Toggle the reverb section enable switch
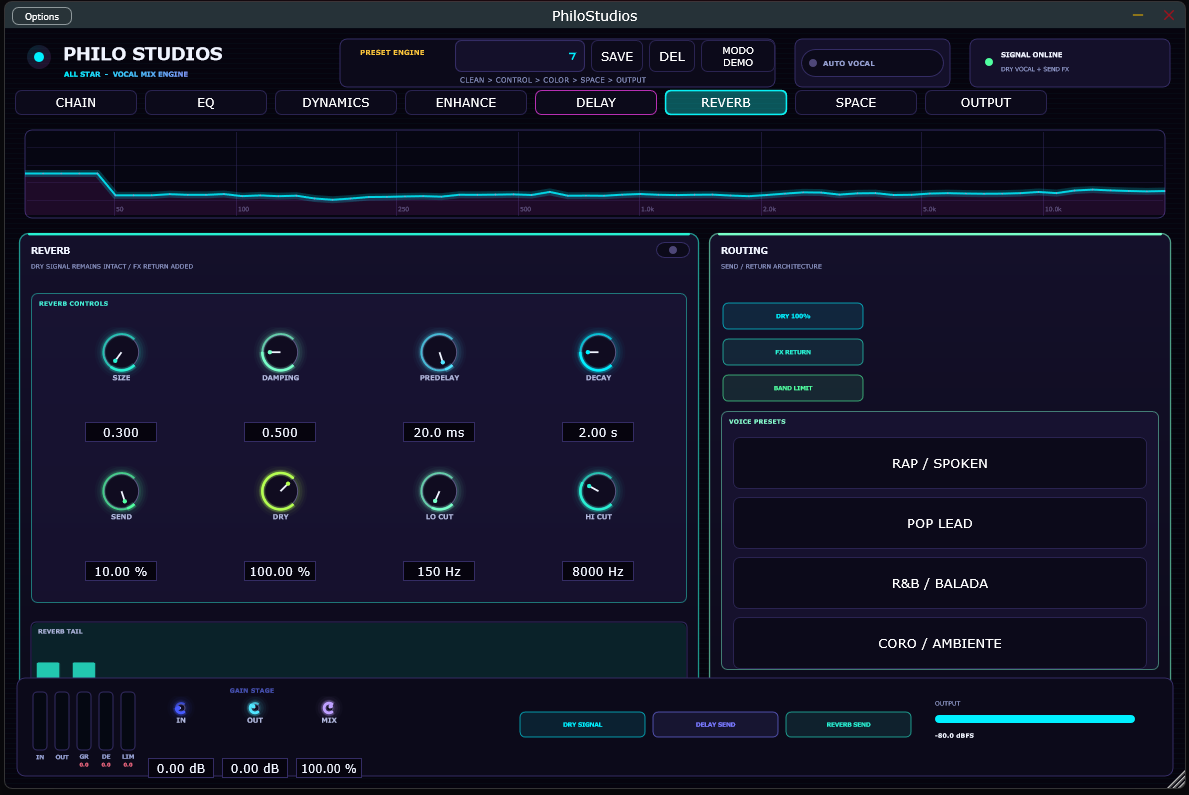 click(673, 250)
